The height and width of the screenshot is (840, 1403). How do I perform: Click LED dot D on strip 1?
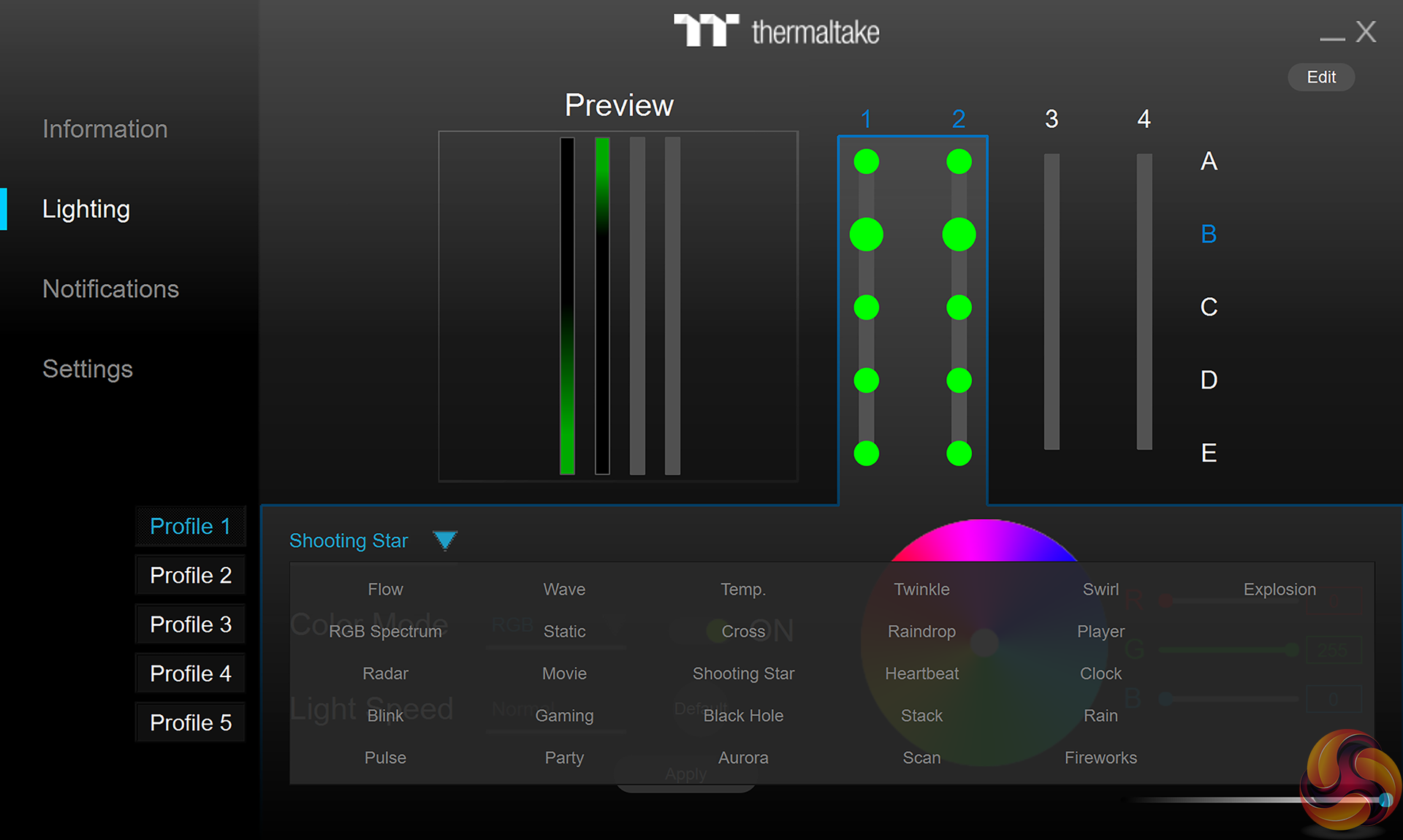pos(866,380)
